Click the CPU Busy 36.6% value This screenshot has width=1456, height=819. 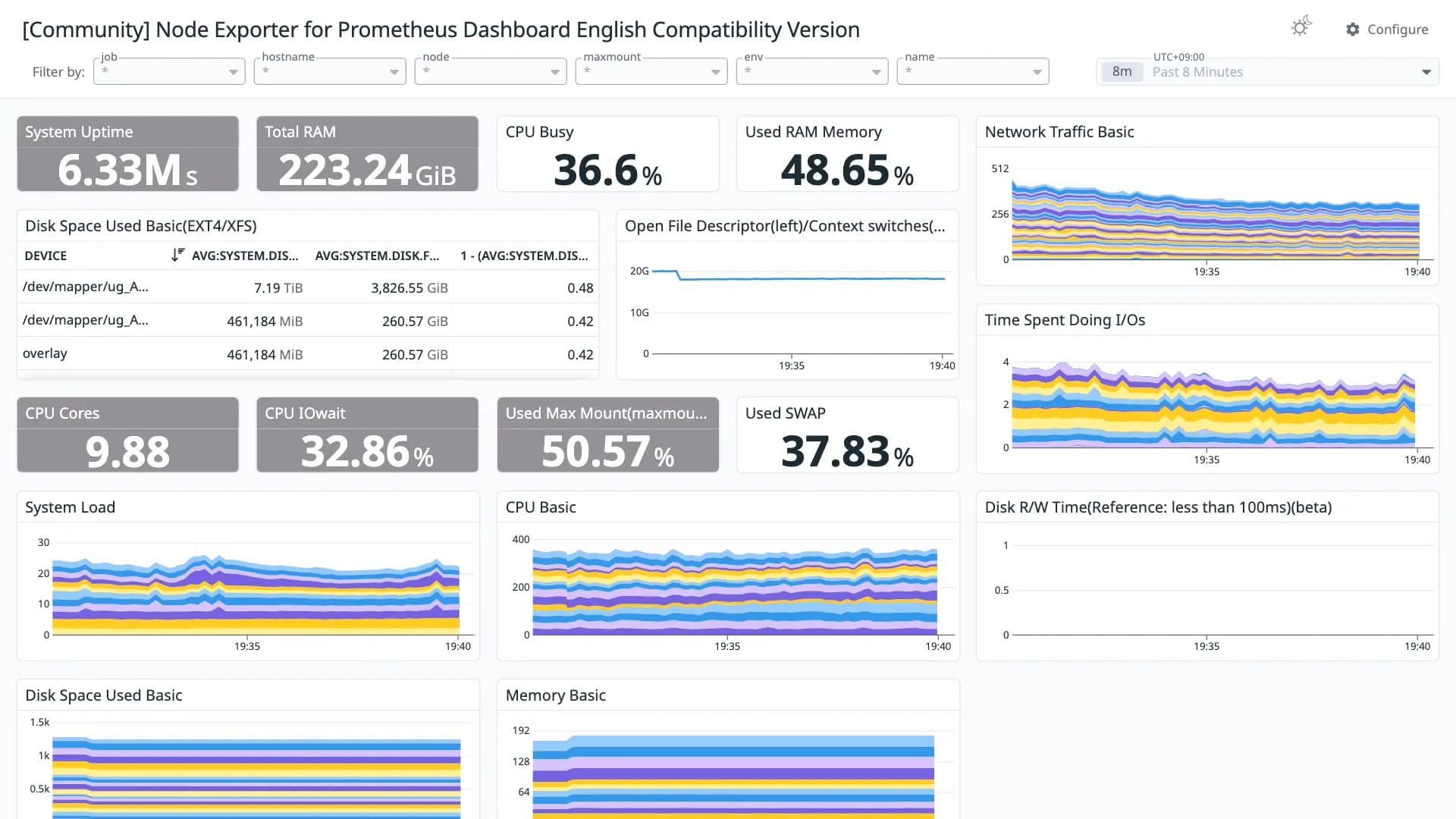(x=607, y=170)
